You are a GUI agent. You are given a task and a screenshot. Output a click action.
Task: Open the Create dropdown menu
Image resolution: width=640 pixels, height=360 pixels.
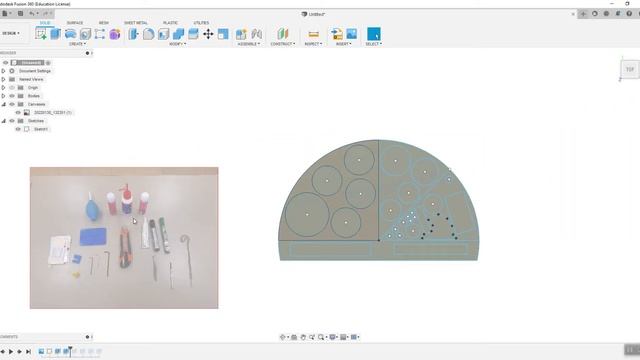(77, 44)
